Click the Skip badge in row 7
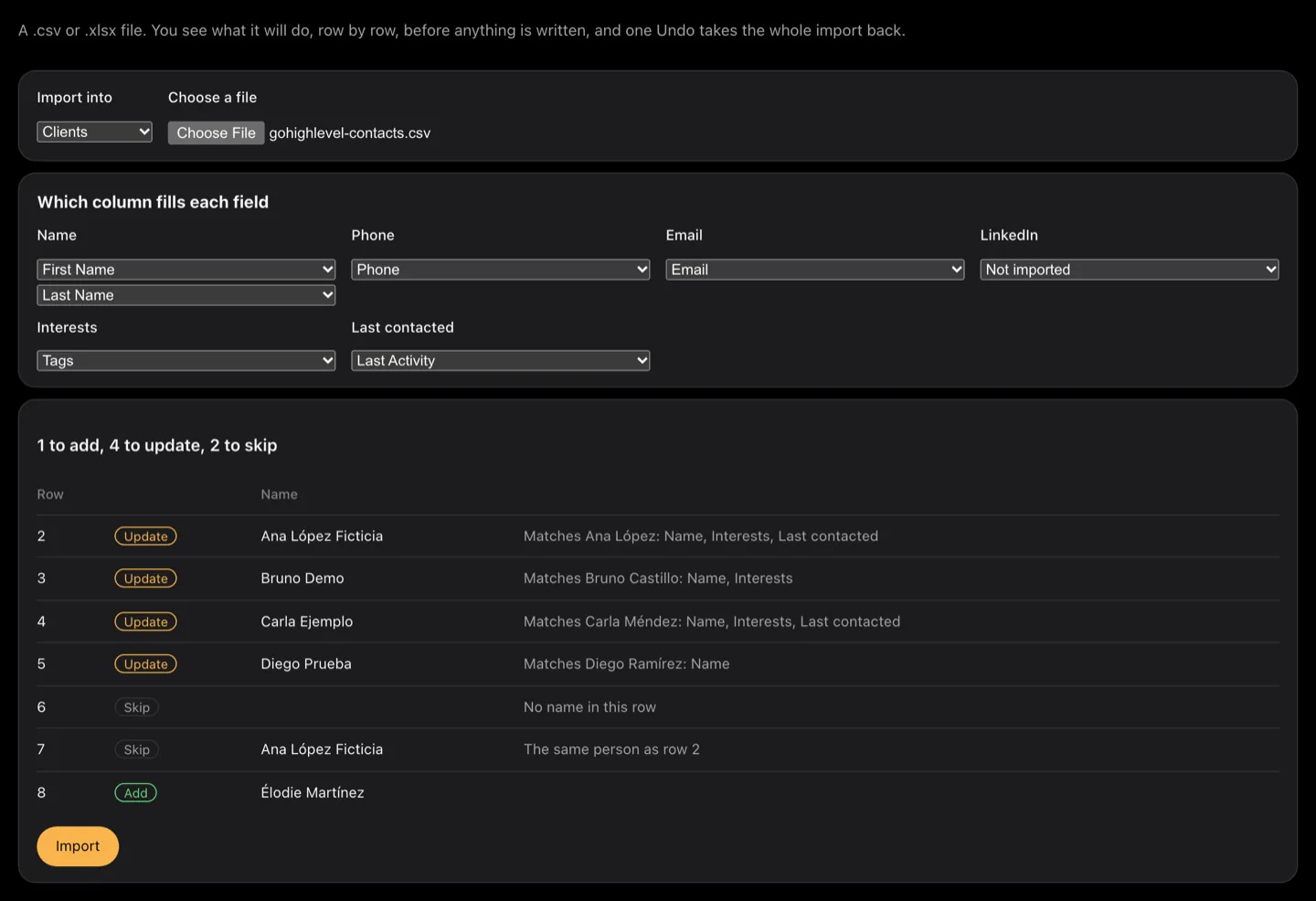This screenshot has width=1316, height=901. [137, 749]
